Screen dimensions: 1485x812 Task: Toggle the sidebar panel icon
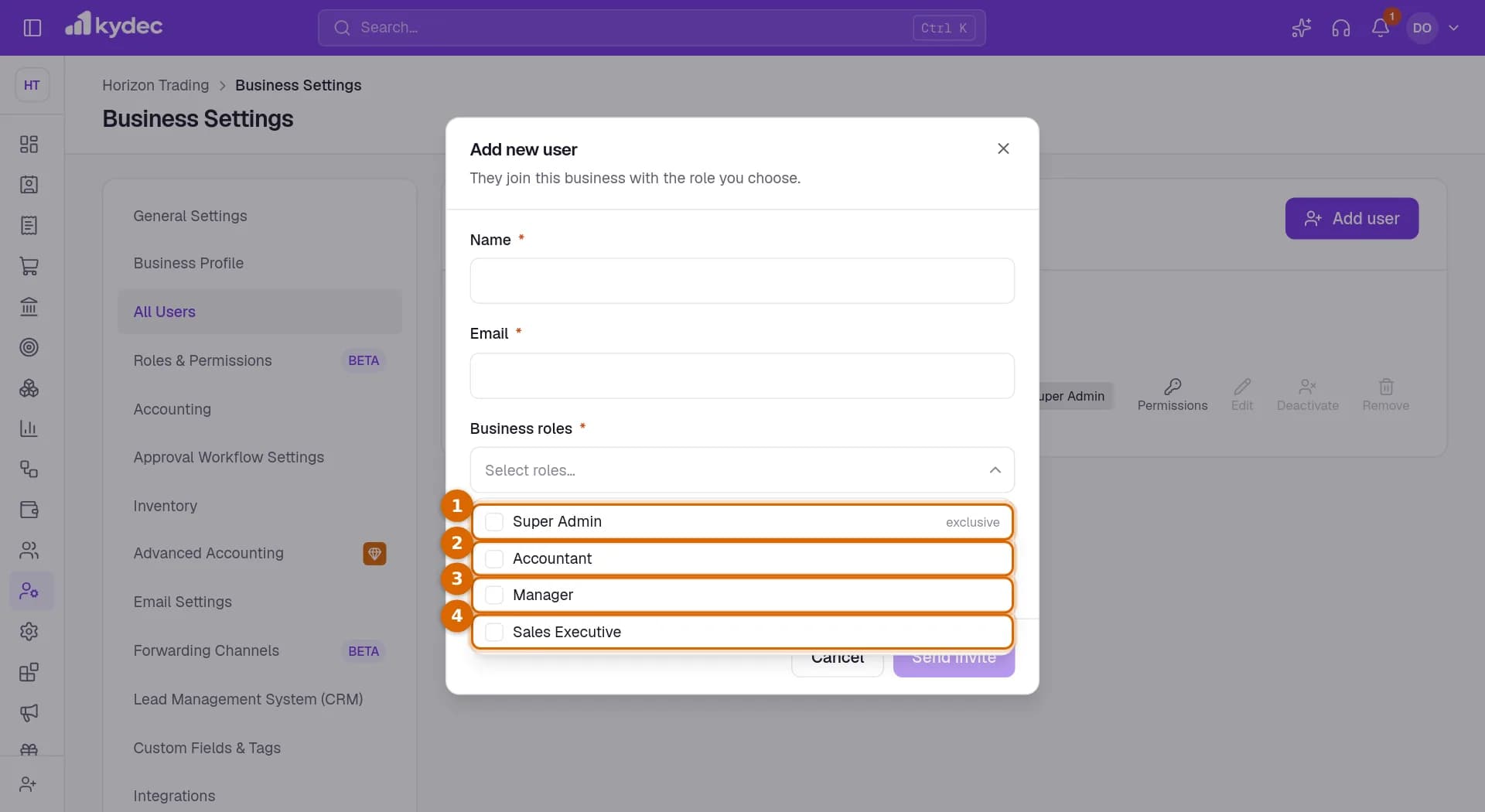(32, 28)
